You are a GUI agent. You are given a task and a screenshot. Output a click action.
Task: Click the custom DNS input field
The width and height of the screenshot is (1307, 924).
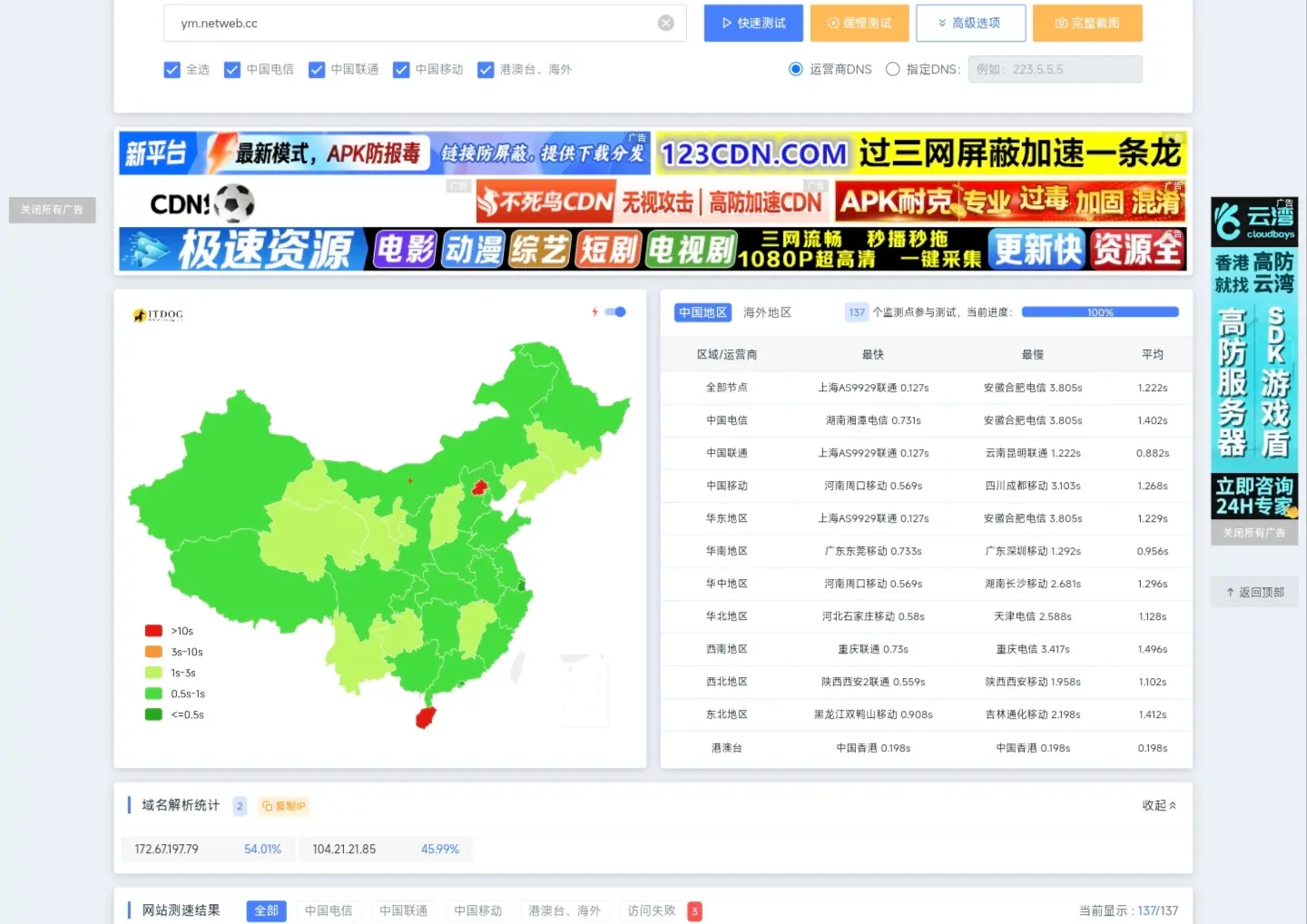(x=1055, y=69)
